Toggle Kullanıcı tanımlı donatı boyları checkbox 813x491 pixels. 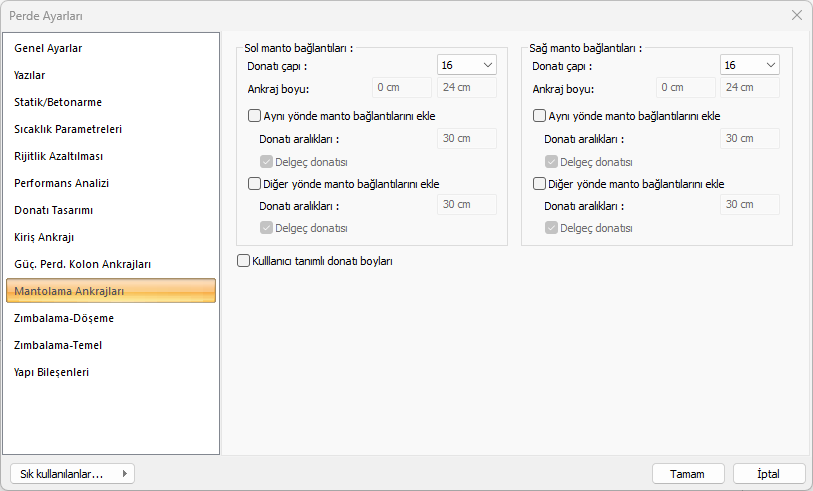coord(243,261)
